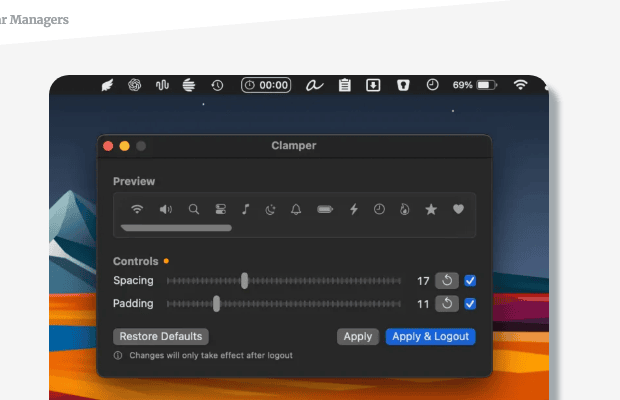Click the battery icon in the preview strip

325,209
